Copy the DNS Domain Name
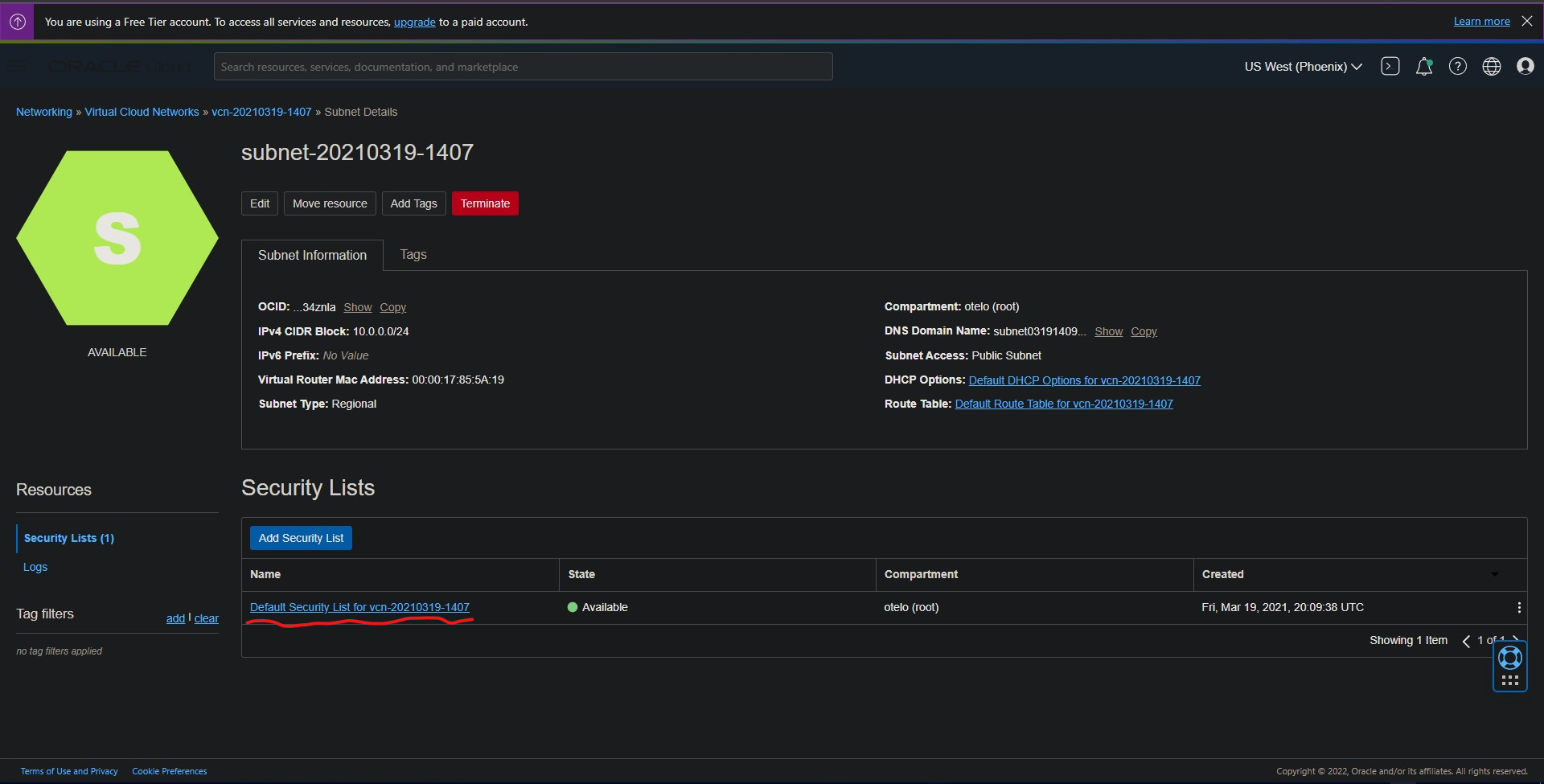This screenshot has width=1544, height=784. tap(1144, 331)
